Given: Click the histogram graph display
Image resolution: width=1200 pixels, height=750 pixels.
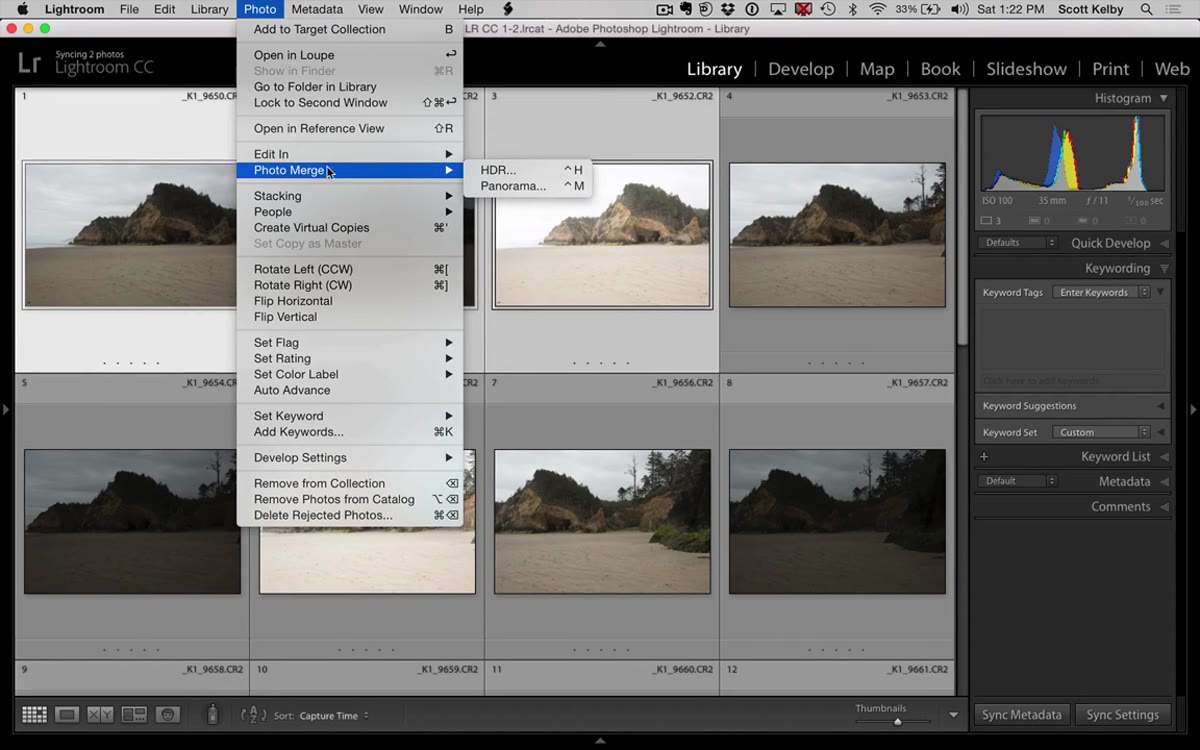Looking at the screenshot, I should (1072, 152).
